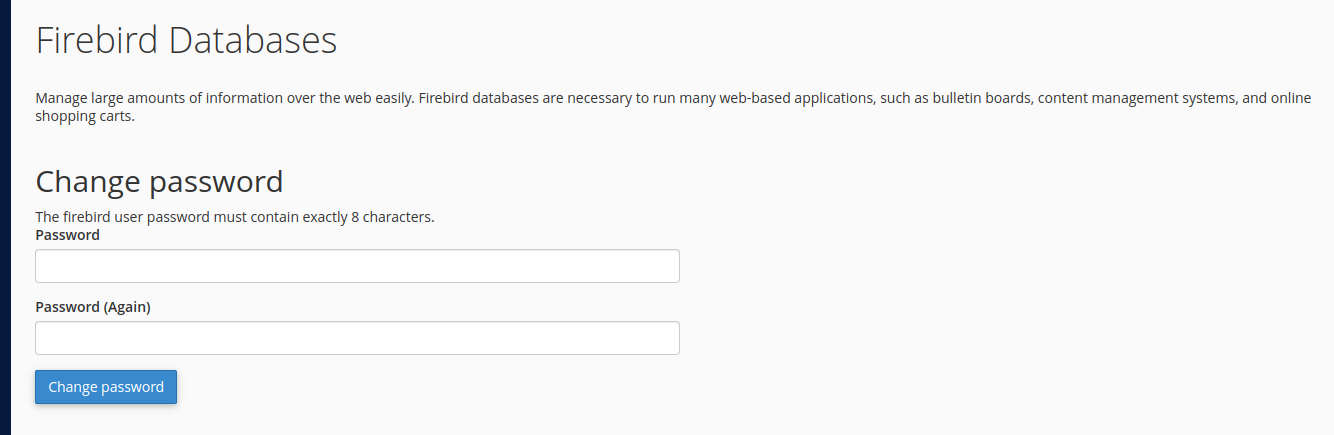Click the Change password section heading
Screen dimensions: 1334x435
click(x=159, y=182)
